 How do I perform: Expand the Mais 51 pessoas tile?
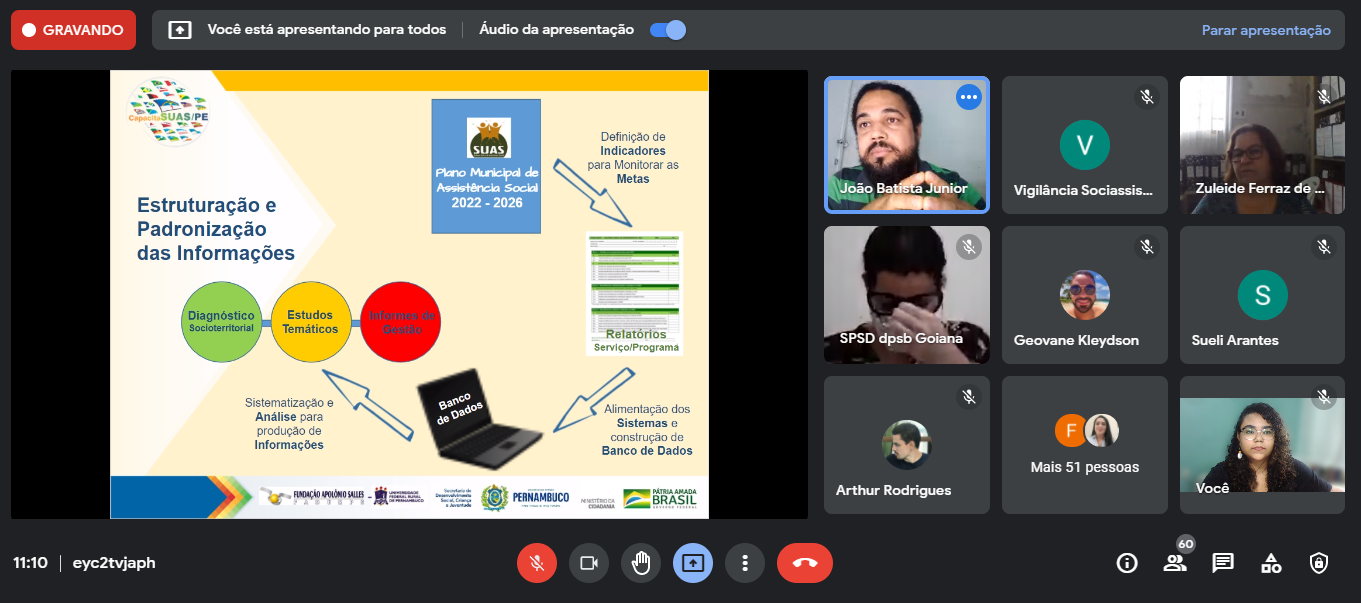coord(1084,445)
